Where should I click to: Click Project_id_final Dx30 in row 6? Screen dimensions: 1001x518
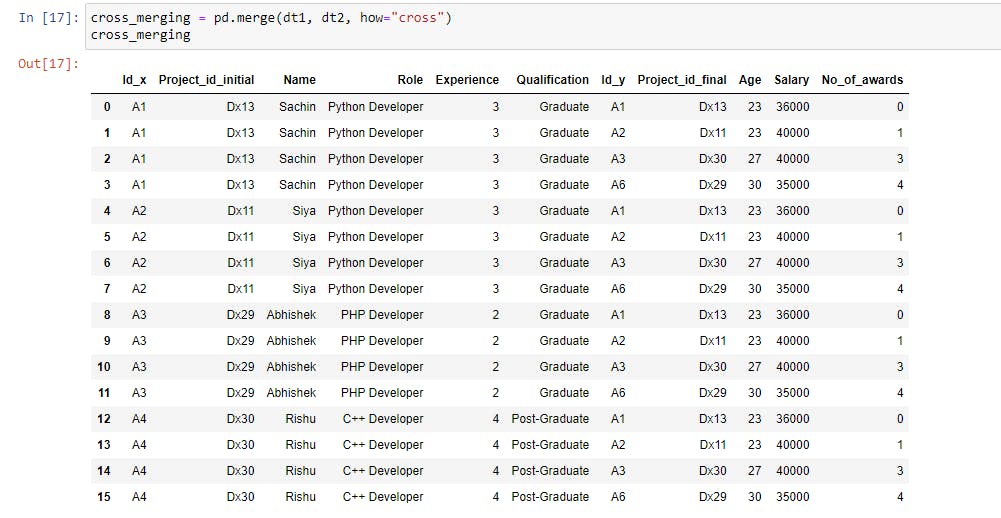[712, 263]
